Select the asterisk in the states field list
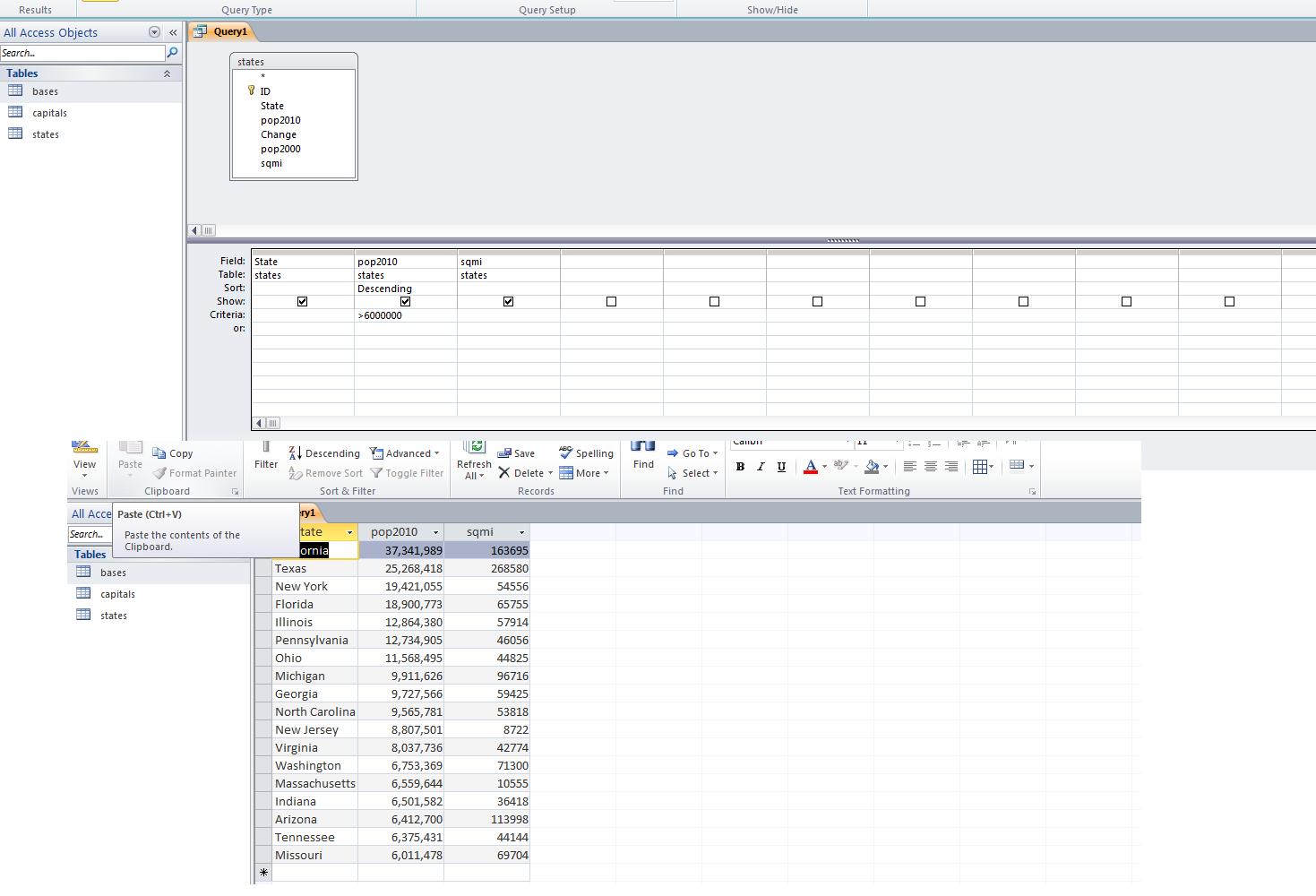 click(262, 77)
